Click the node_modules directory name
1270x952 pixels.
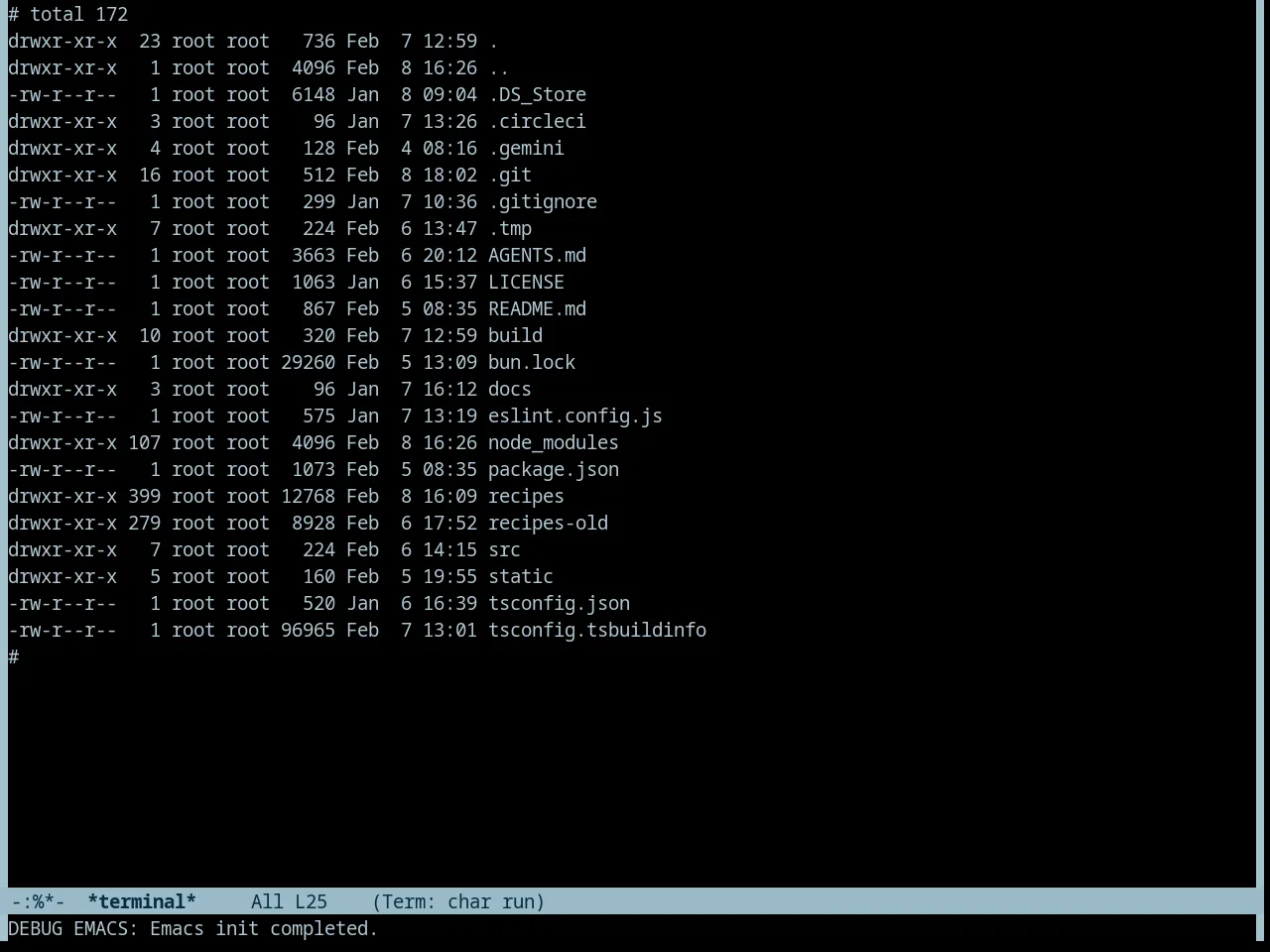pyautogui.click(x=554, y=443)
